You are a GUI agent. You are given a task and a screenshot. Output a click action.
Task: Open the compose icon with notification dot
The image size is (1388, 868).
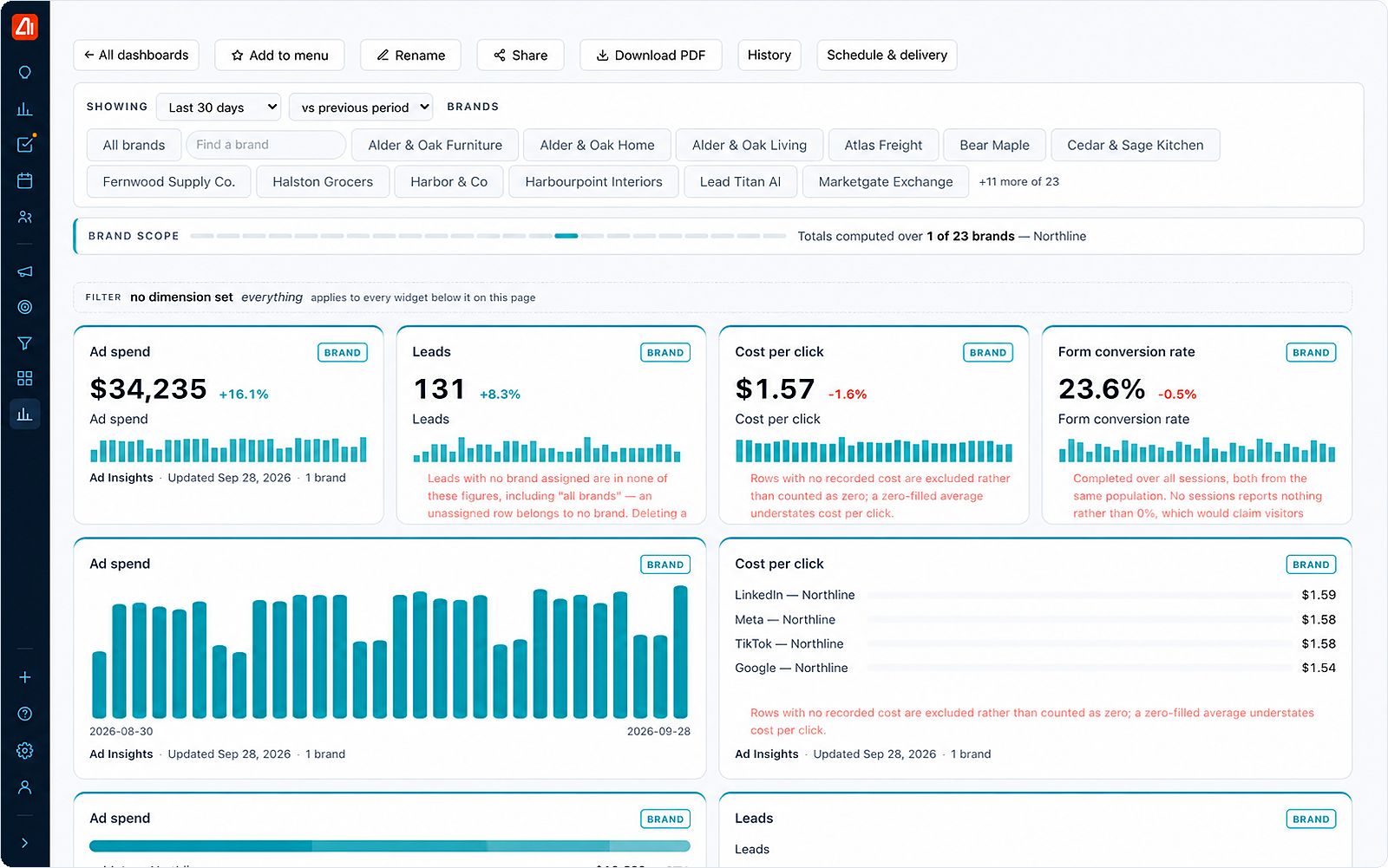point(25,144)
